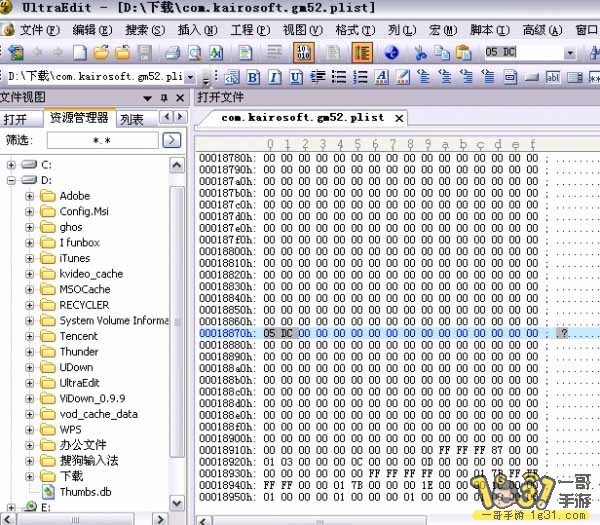Click the center align HTML icon
Screen dimensions: 600x525
click(317, 78)
